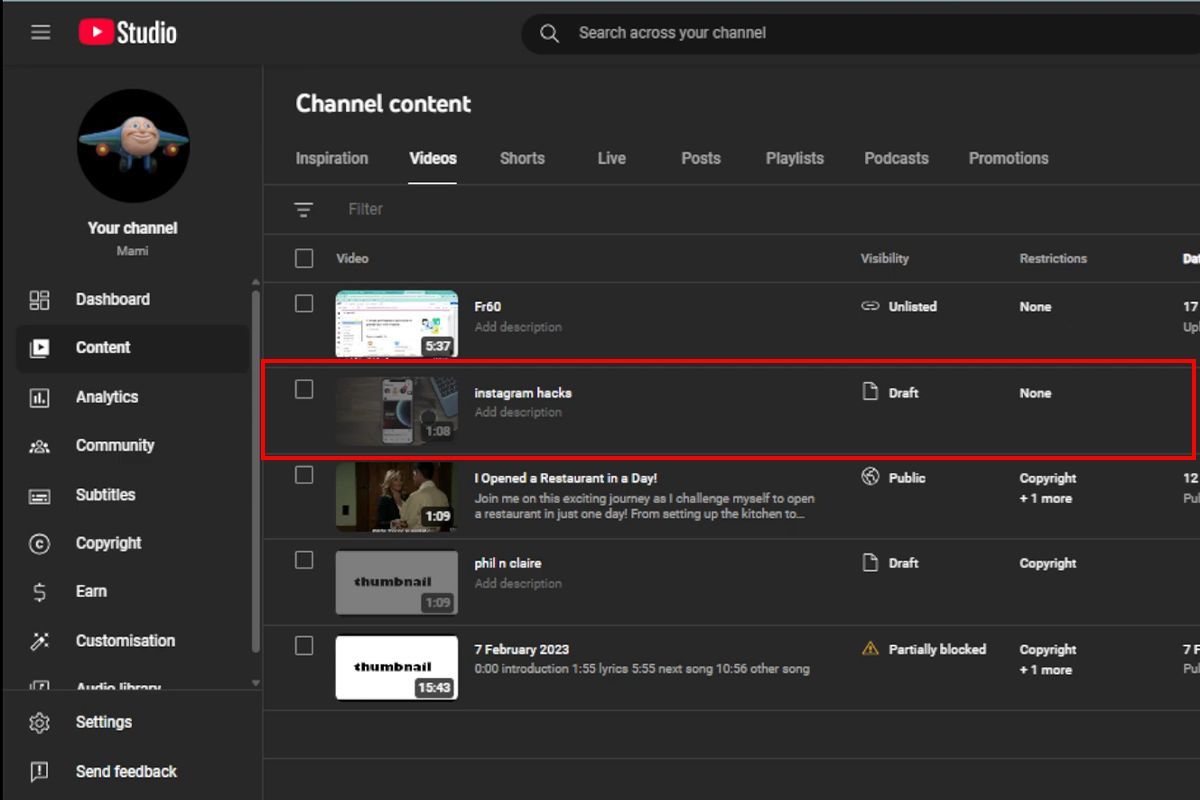The width and height of the screenshot is (1200, 800).
Task: Click Add description under instagram hacks
Action: pos(518,412)
